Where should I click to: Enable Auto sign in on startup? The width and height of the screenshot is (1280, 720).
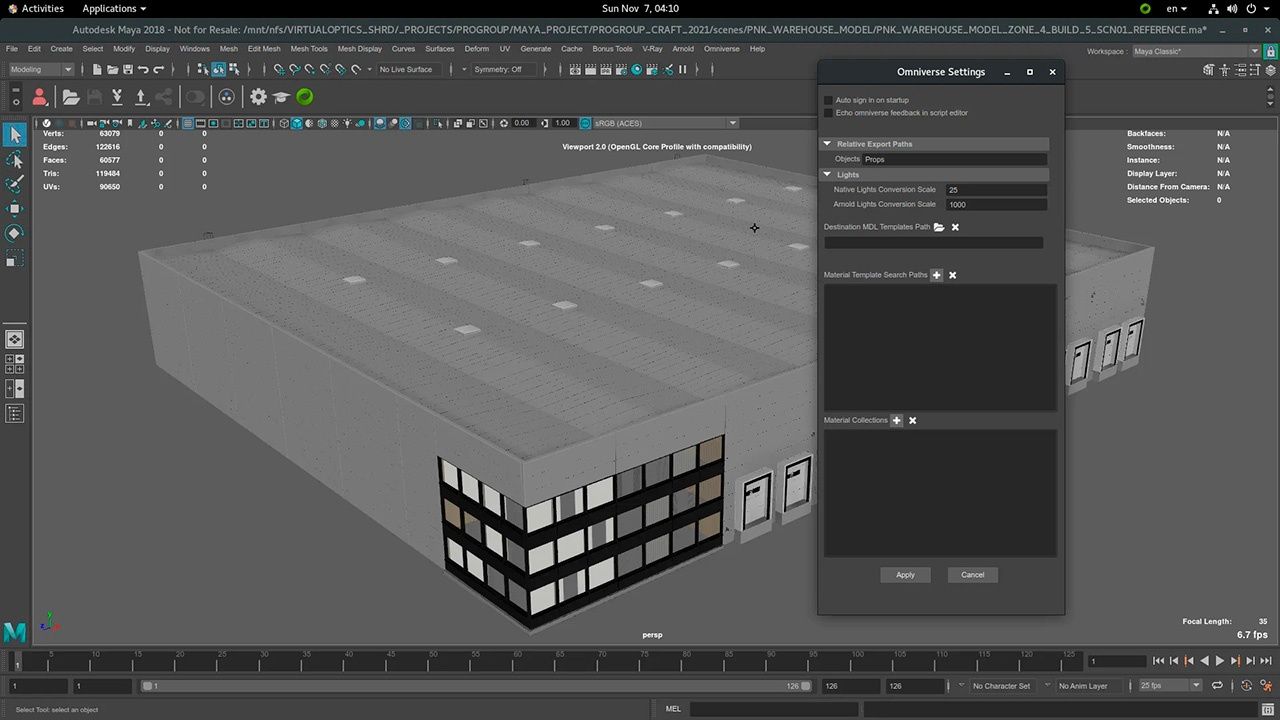(828, 100)
